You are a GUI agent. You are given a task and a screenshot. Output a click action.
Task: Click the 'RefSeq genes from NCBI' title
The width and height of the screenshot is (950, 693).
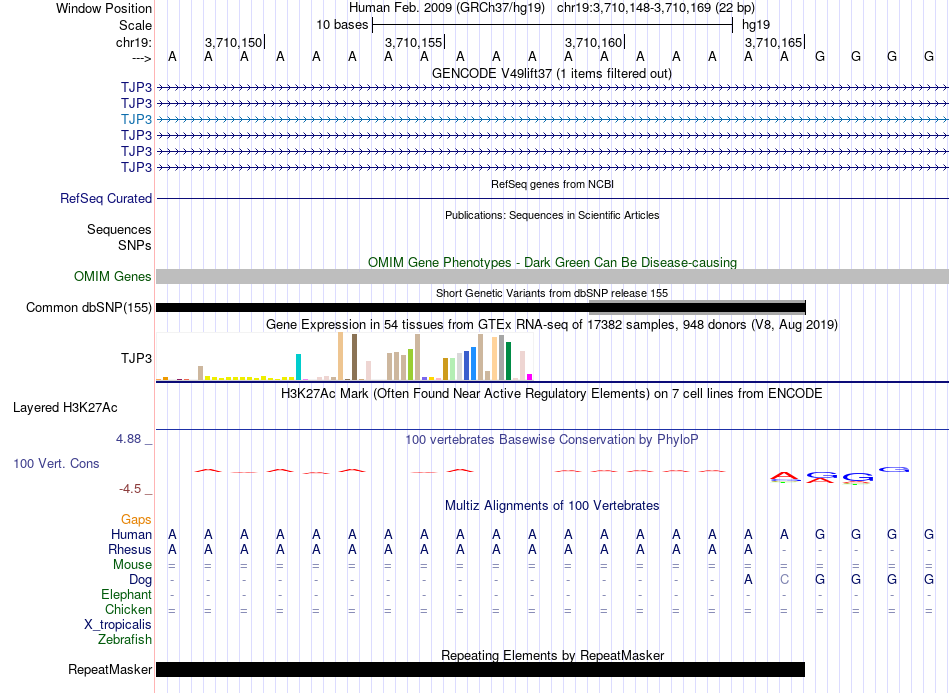(552, 184)
